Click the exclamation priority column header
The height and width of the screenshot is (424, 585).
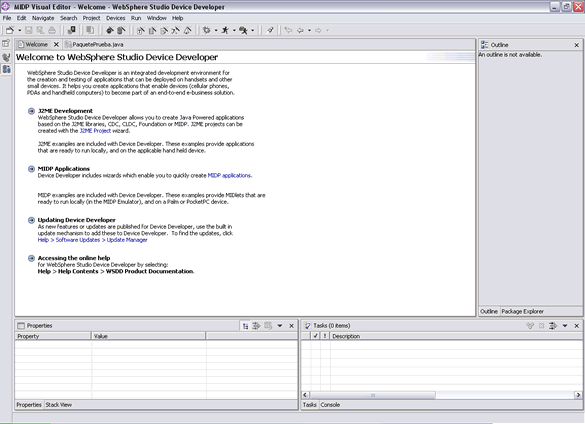click(325, 336)
